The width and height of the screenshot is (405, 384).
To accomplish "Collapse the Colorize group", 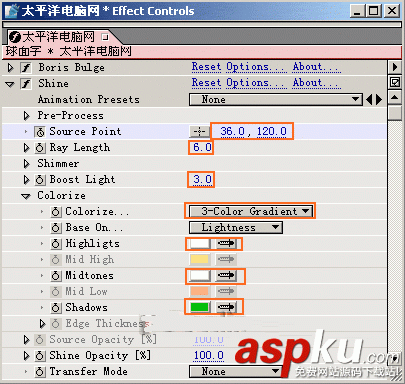I will coord(26,196).
